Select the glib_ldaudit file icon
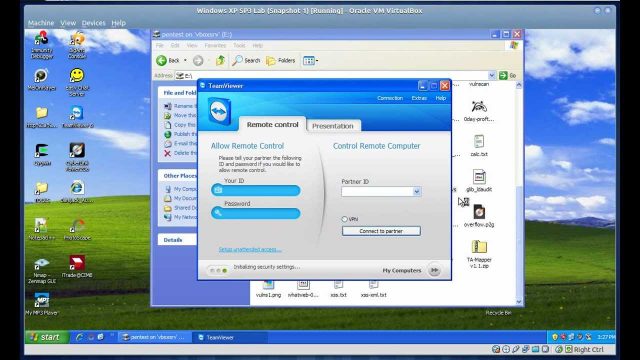This screenshot has width=640, height=360. 479,180
